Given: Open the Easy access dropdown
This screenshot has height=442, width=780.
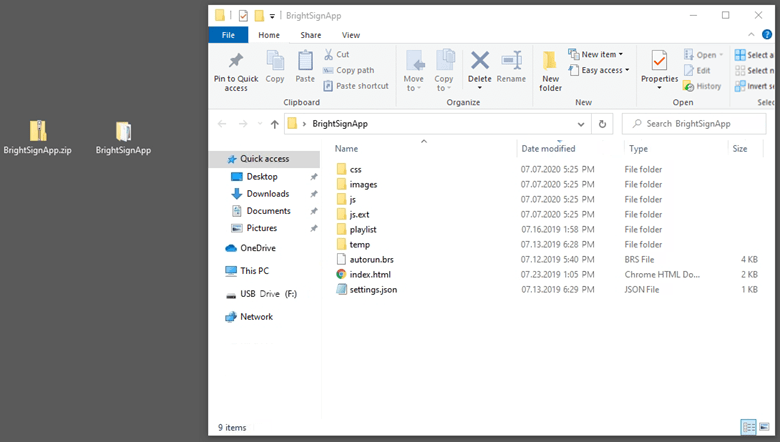Looking at the screenshot, I should point(599,70).
